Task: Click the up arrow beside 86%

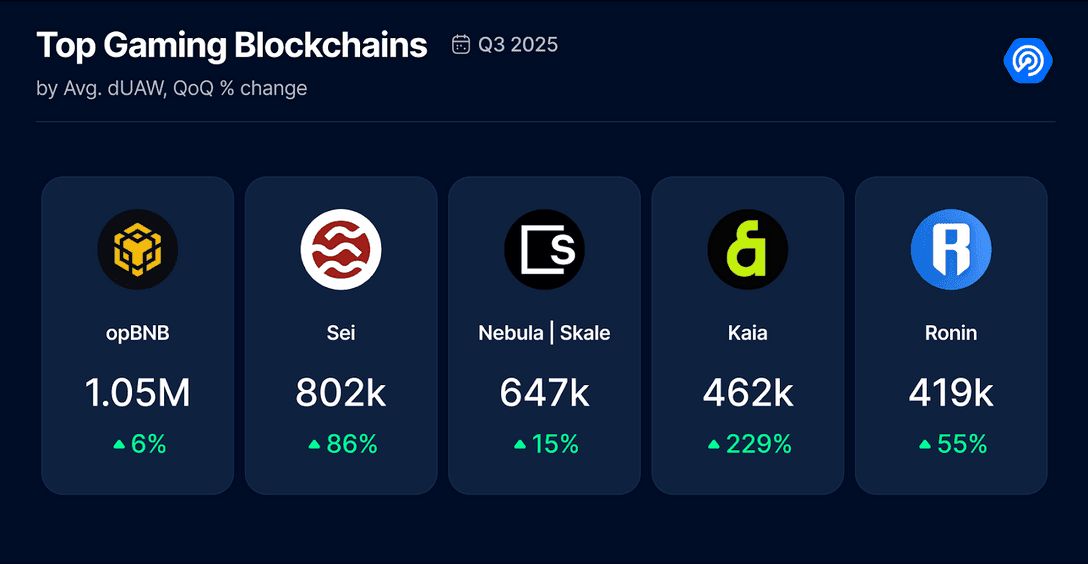Action: point(315,445)
